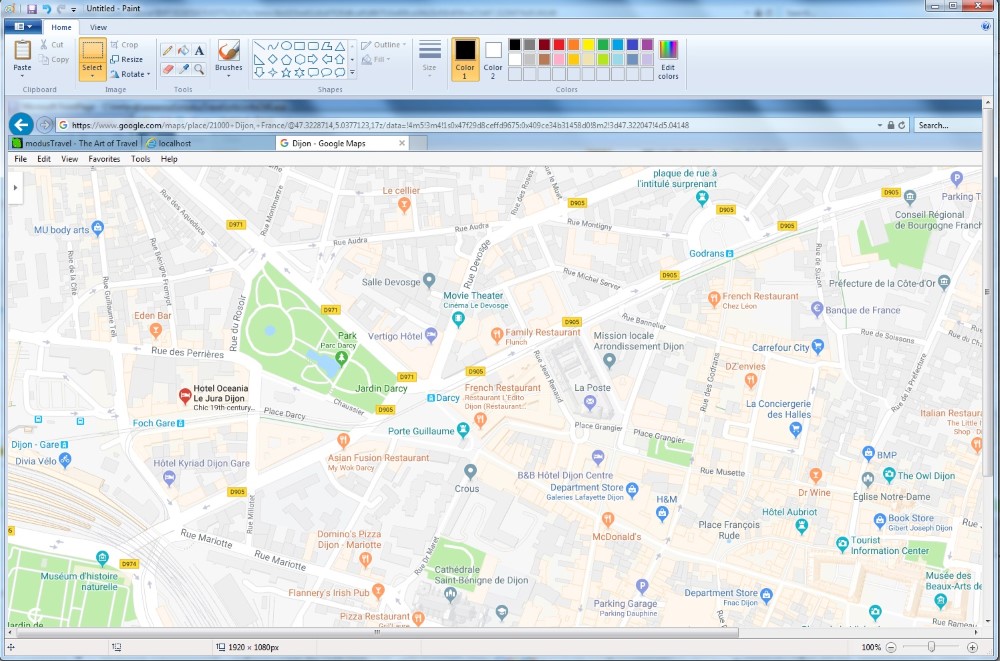This screenshot has width=1000, height=661.
Task: Click the zoom out minus button
Action: 892,647
